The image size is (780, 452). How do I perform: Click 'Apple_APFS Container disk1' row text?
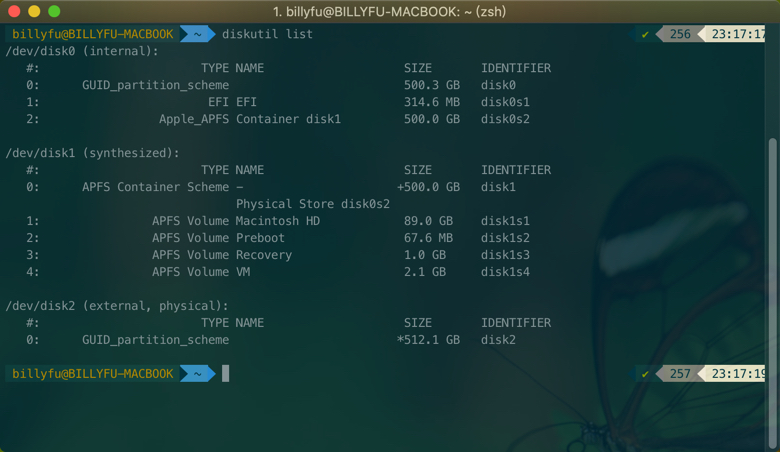coord(250,119)
